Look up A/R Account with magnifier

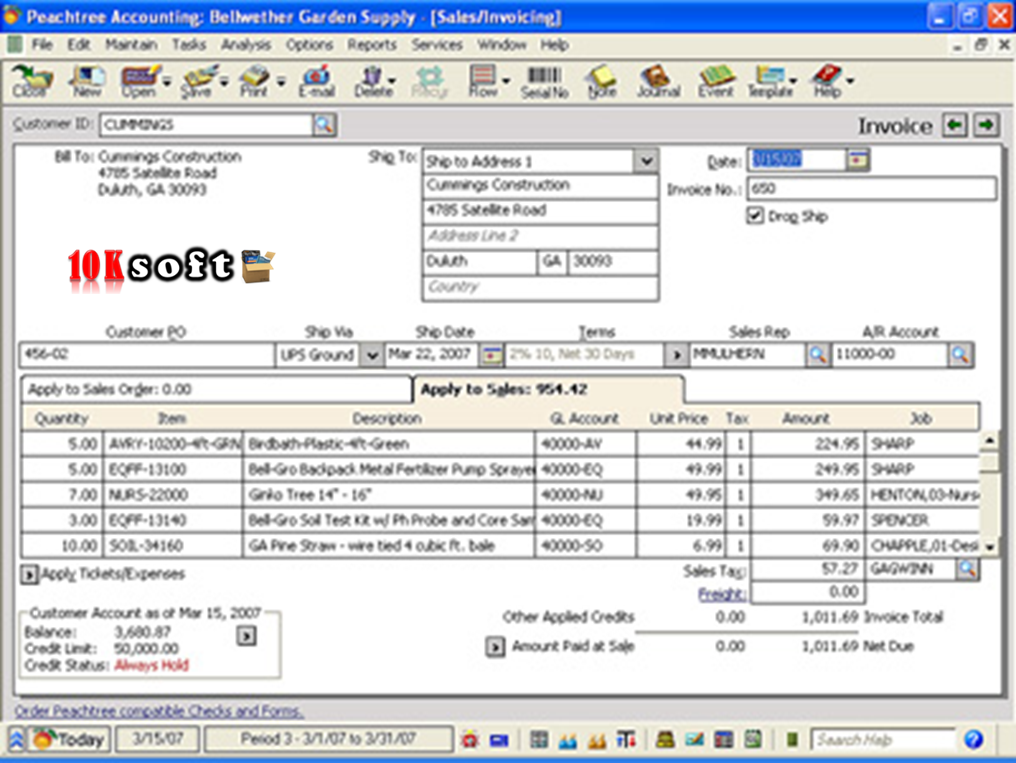960,354
